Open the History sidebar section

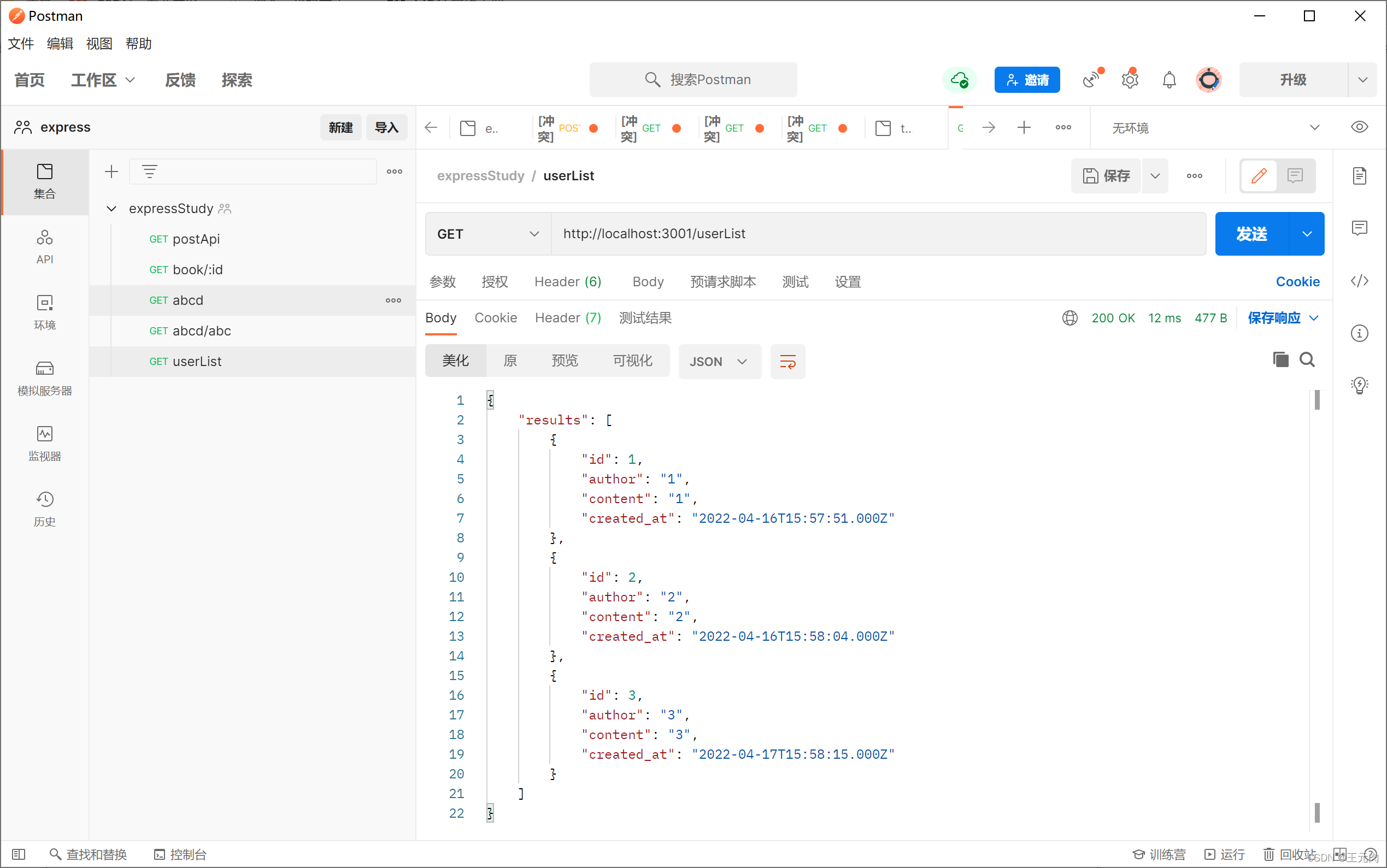(45, 509)
